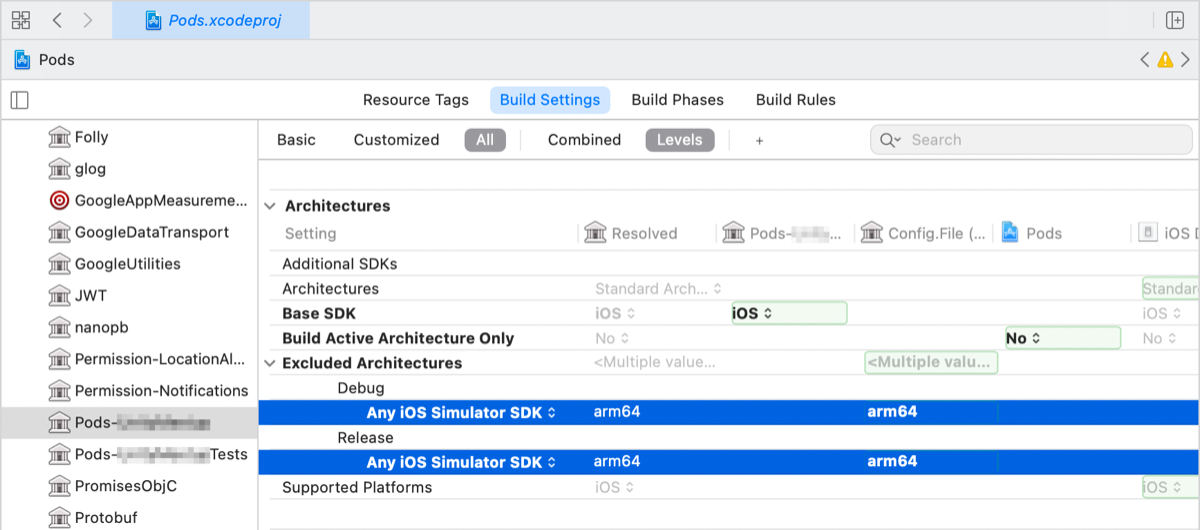This screenshot has height=530, width=1200.
Task: Open Build Active Architecture Only No popup in Pods column
Action: pyautogui.click(x=1062, y=338)
